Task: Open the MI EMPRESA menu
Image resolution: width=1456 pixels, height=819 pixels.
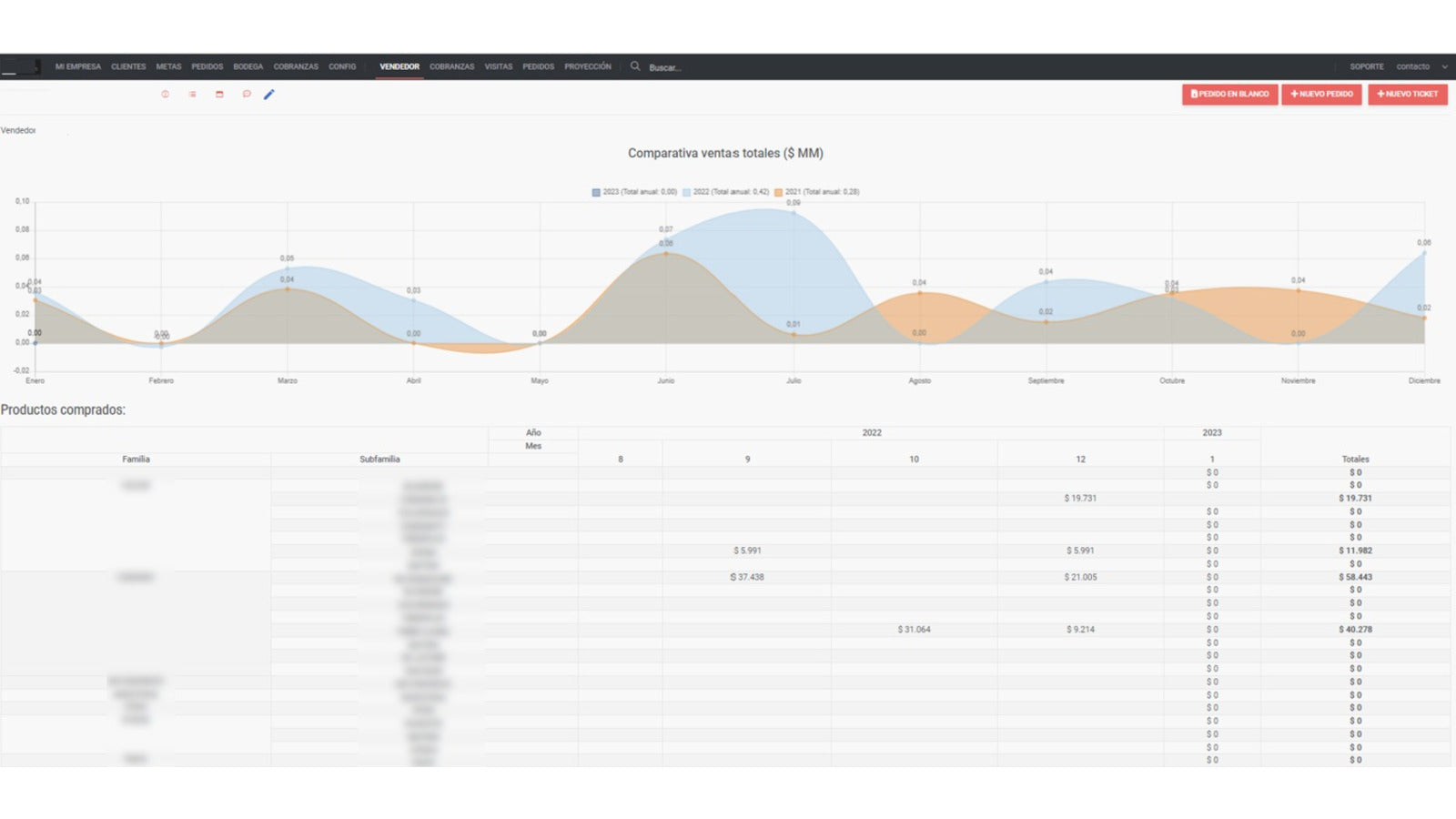Action: [78, 66]
